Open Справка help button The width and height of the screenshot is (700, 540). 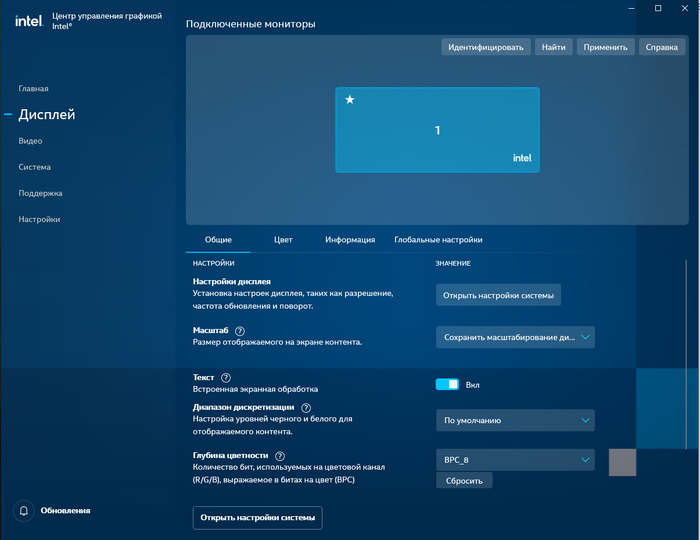[662, 47]
